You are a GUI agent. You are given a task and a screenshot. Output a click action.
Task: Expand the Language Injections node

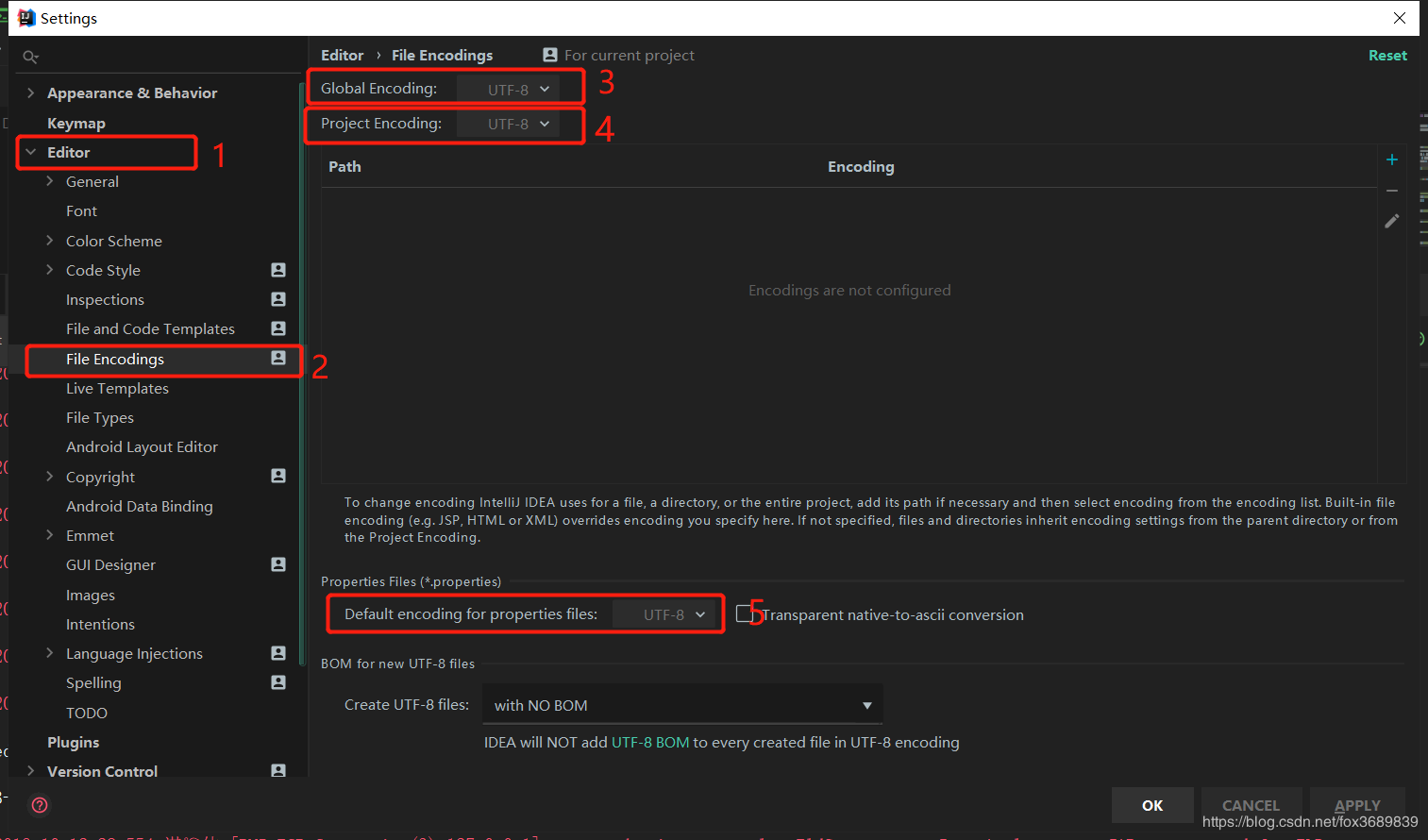pyautogui.click(x=49, y=653)
